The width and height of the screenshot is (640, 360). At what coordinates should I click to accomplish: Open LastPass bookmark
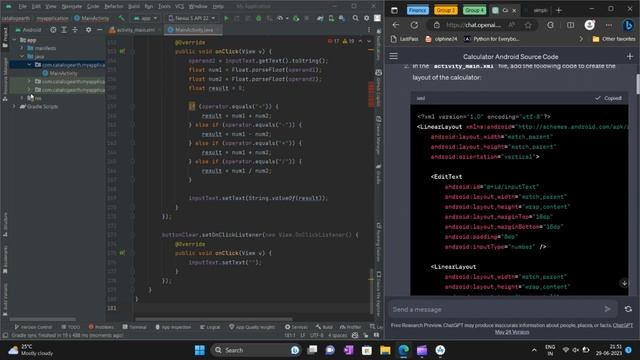tap(404, 39)
